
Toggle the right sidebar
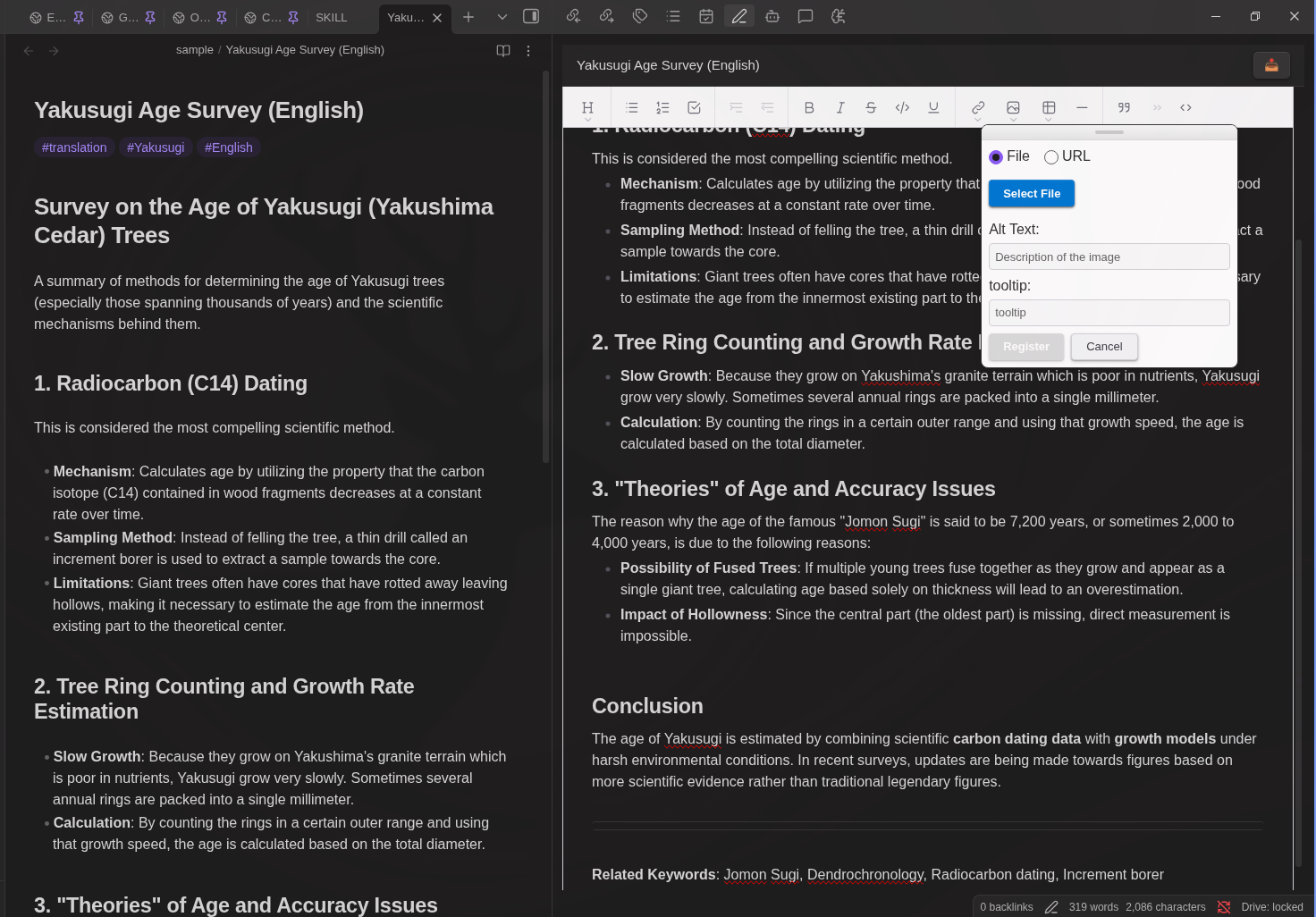point(531,16)
